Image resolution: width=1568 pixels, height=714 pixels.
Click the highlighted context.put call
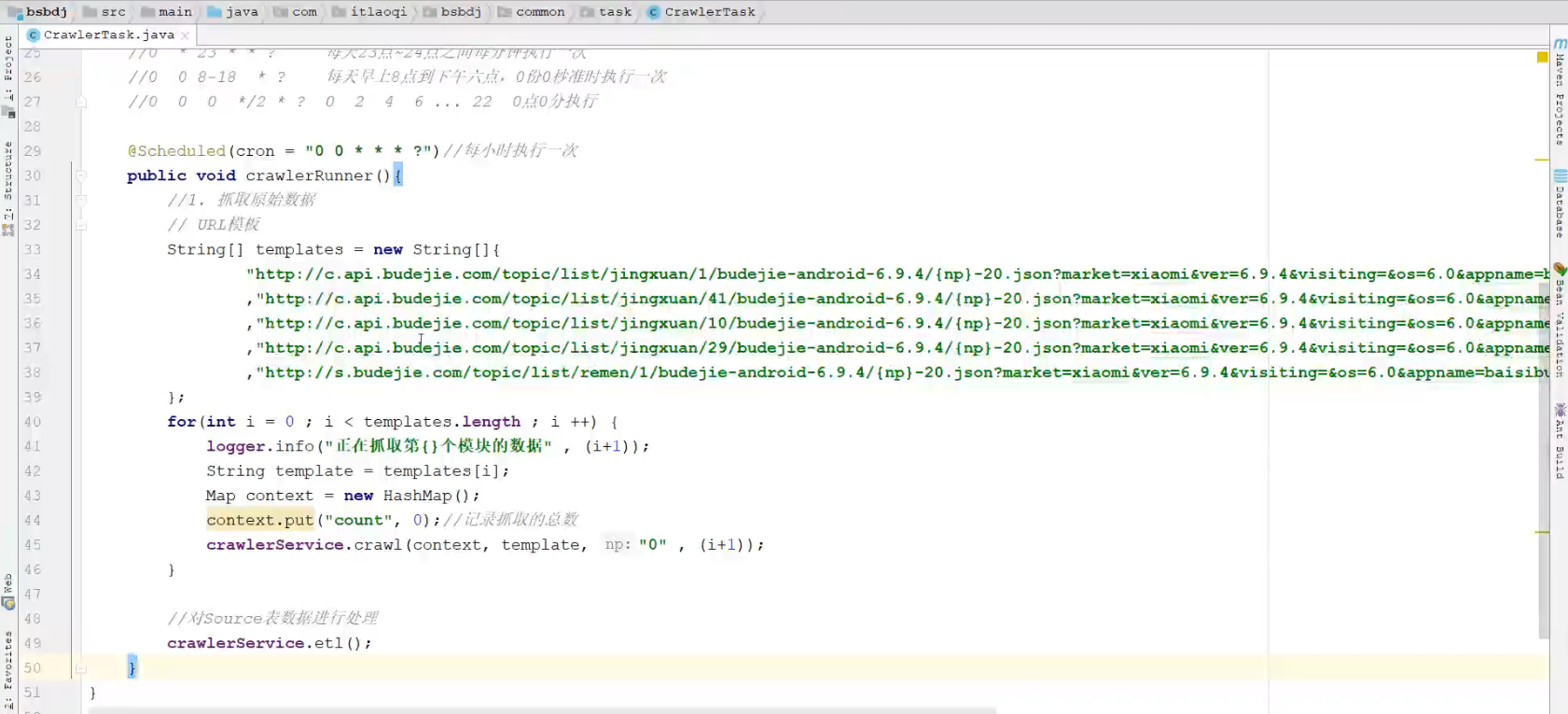click(259, 520)
